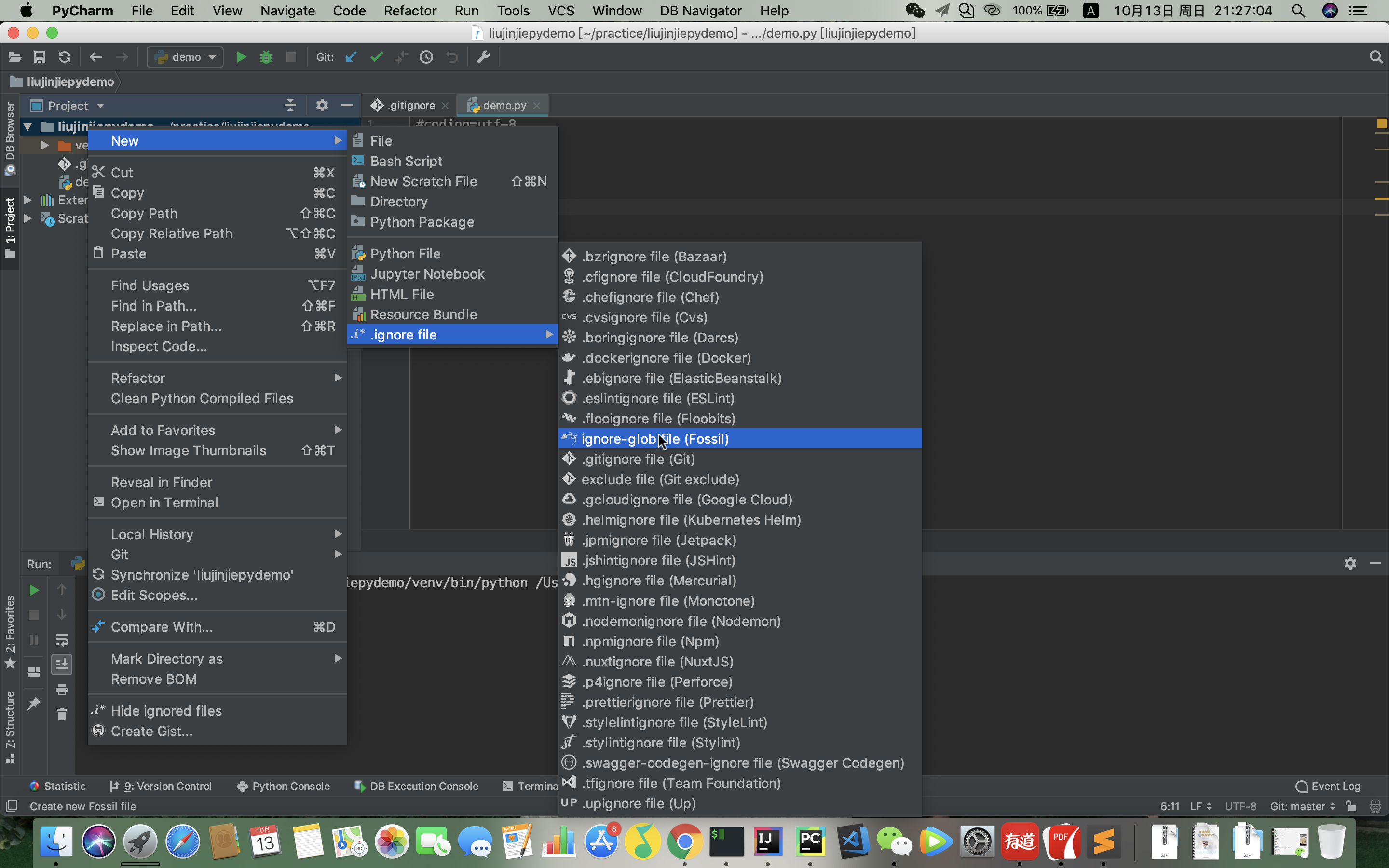Open the demo run configuration dropdown

tap(185, 57)
